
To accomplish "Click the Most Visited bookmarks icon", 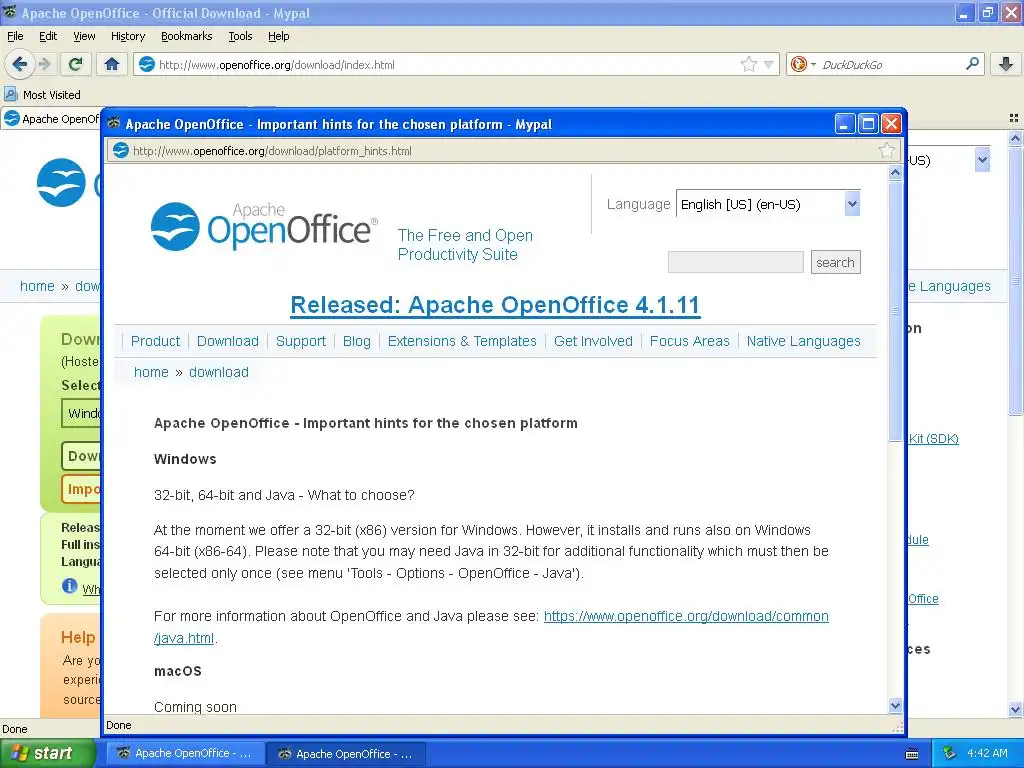I will [11, 95].
